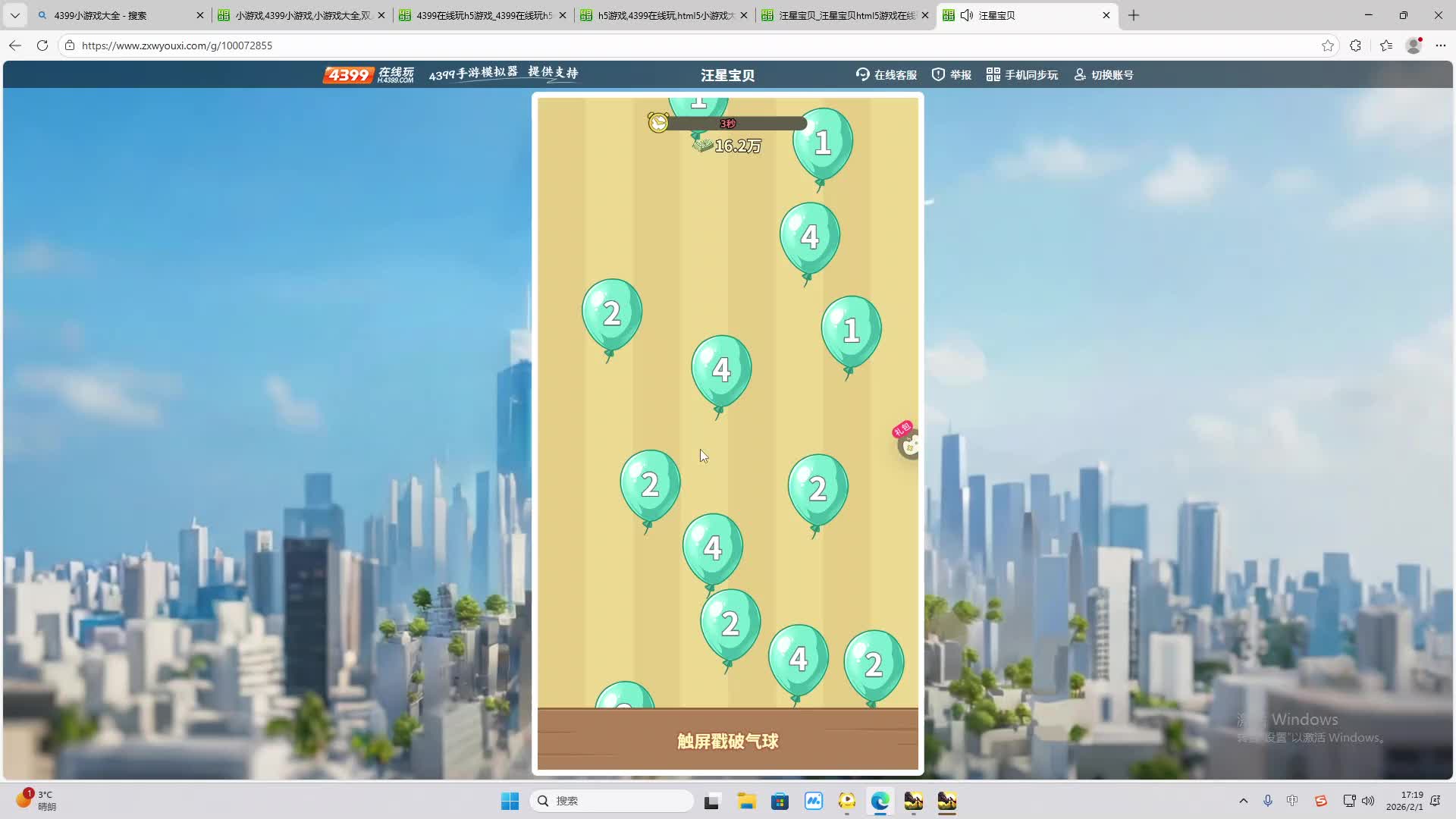
Task: Click the alarm clock timer icon
Action: point(657,122)
